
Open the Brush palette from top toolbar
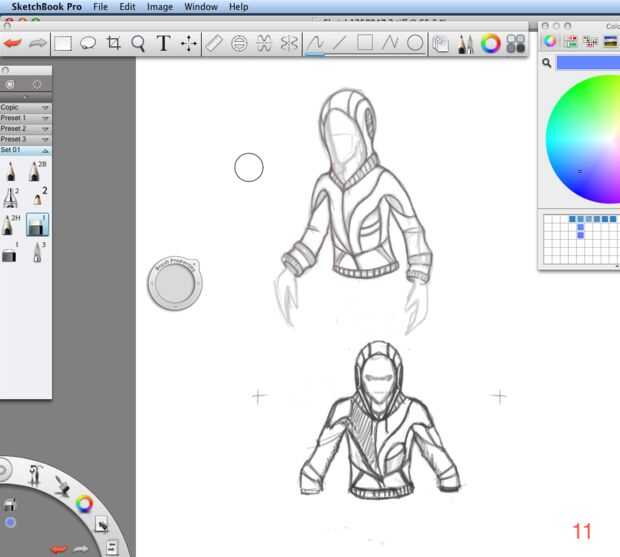point(465,43)
